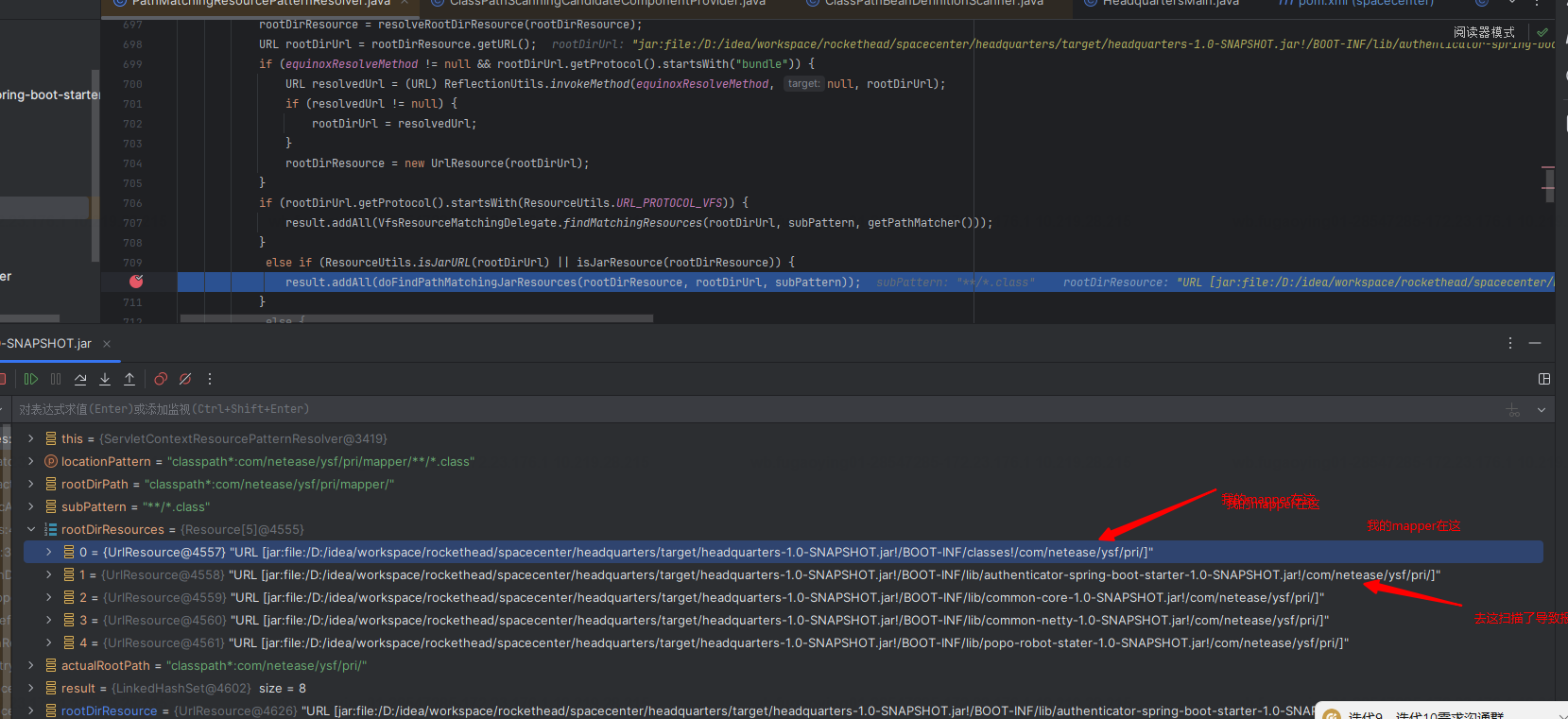Expand the subPattern variable

tap(31, 506)
